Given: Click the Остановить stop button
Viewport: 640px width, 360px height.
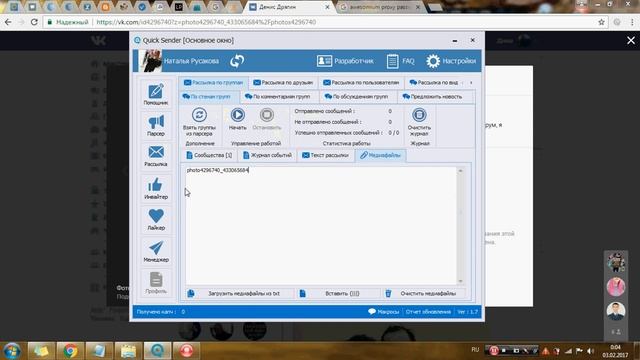Looking at the screenshot, I should (267, 119).
